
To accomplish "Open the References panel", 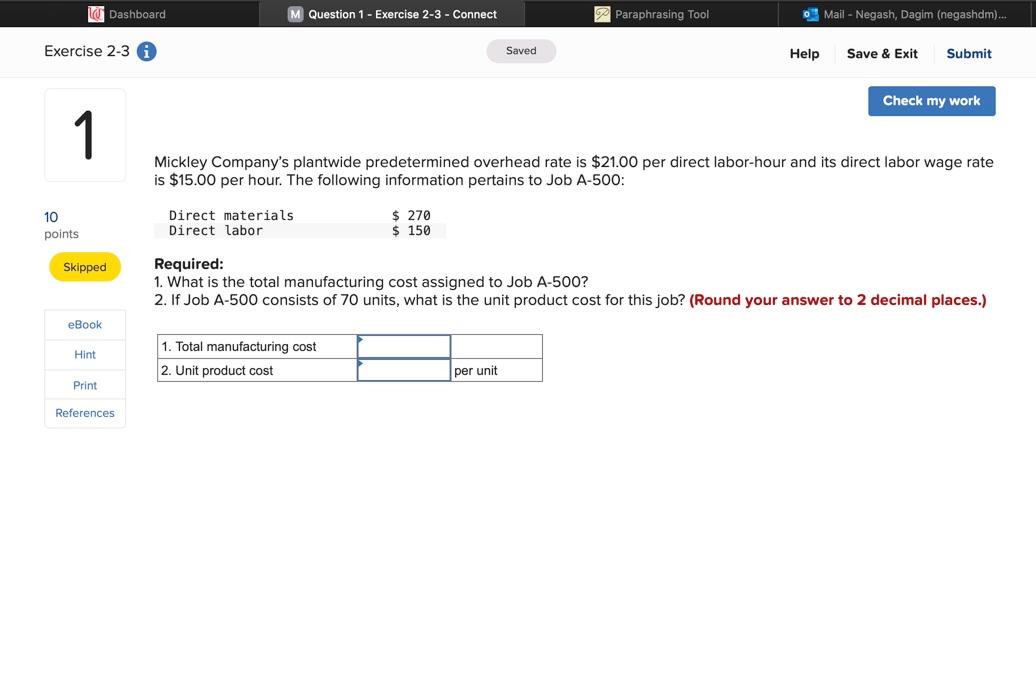I will [84, 412].
